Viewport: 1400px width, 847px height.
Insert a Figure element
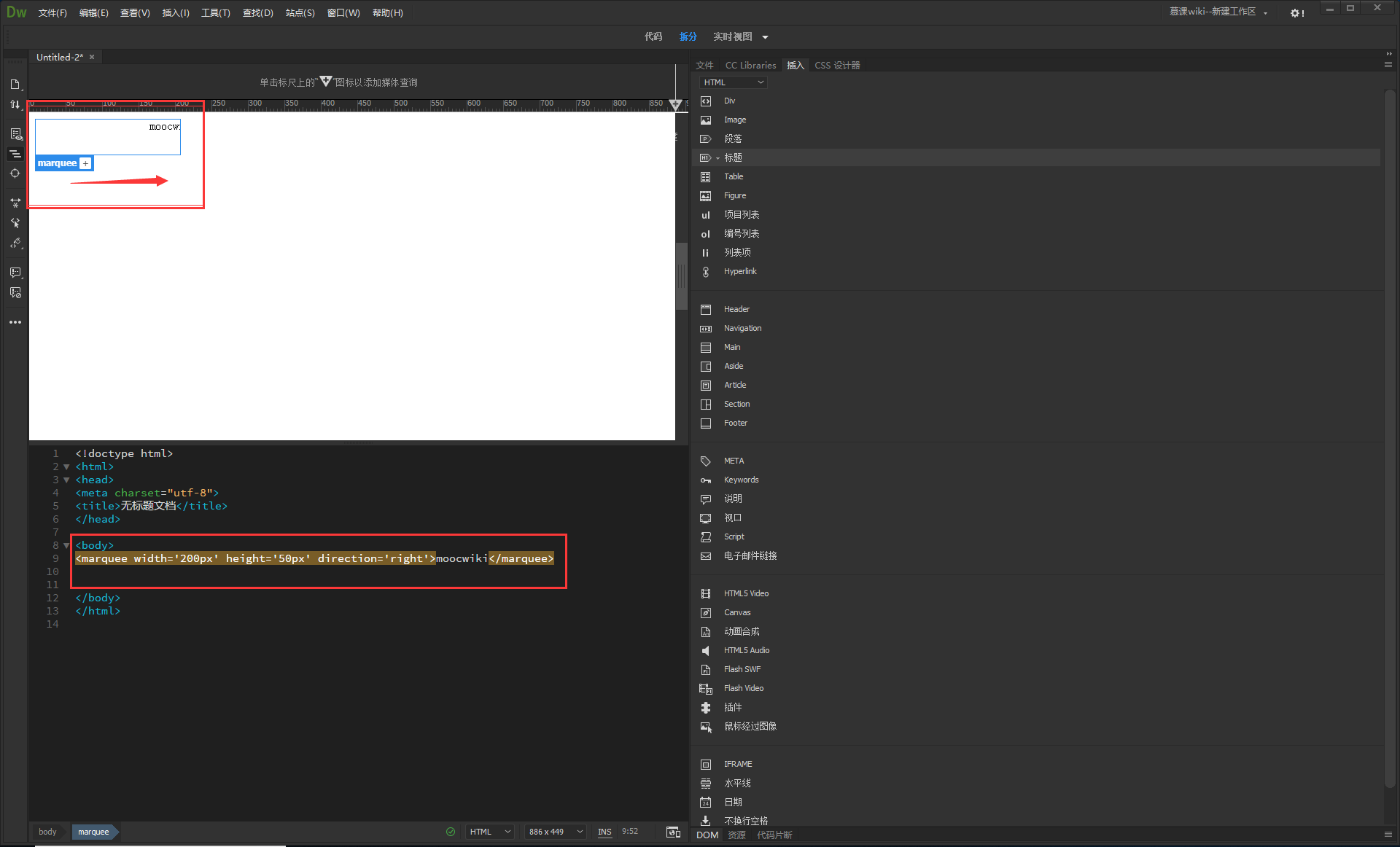(734, 195)
